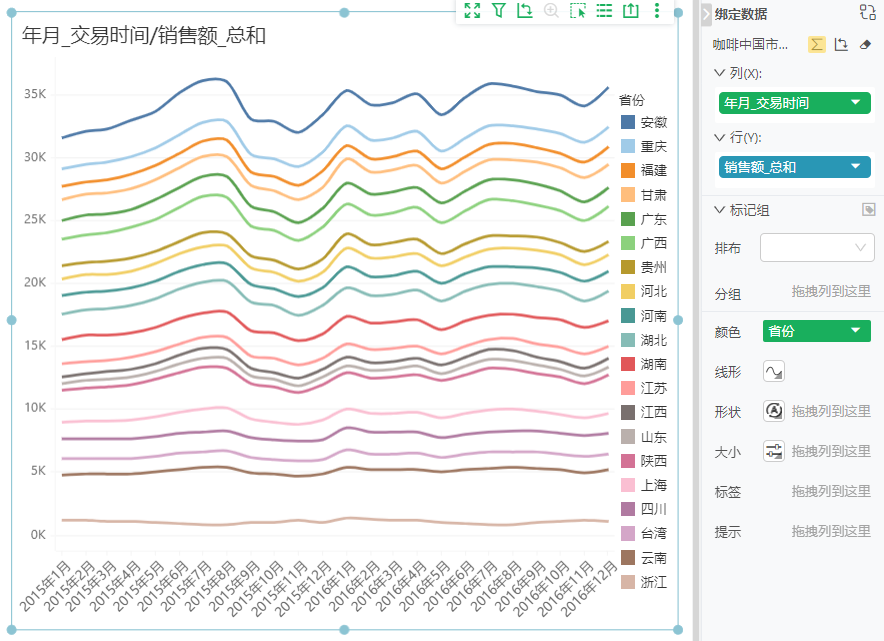Click the magnifier zoom icon in chart toolbar

click(x=551, y=10)
